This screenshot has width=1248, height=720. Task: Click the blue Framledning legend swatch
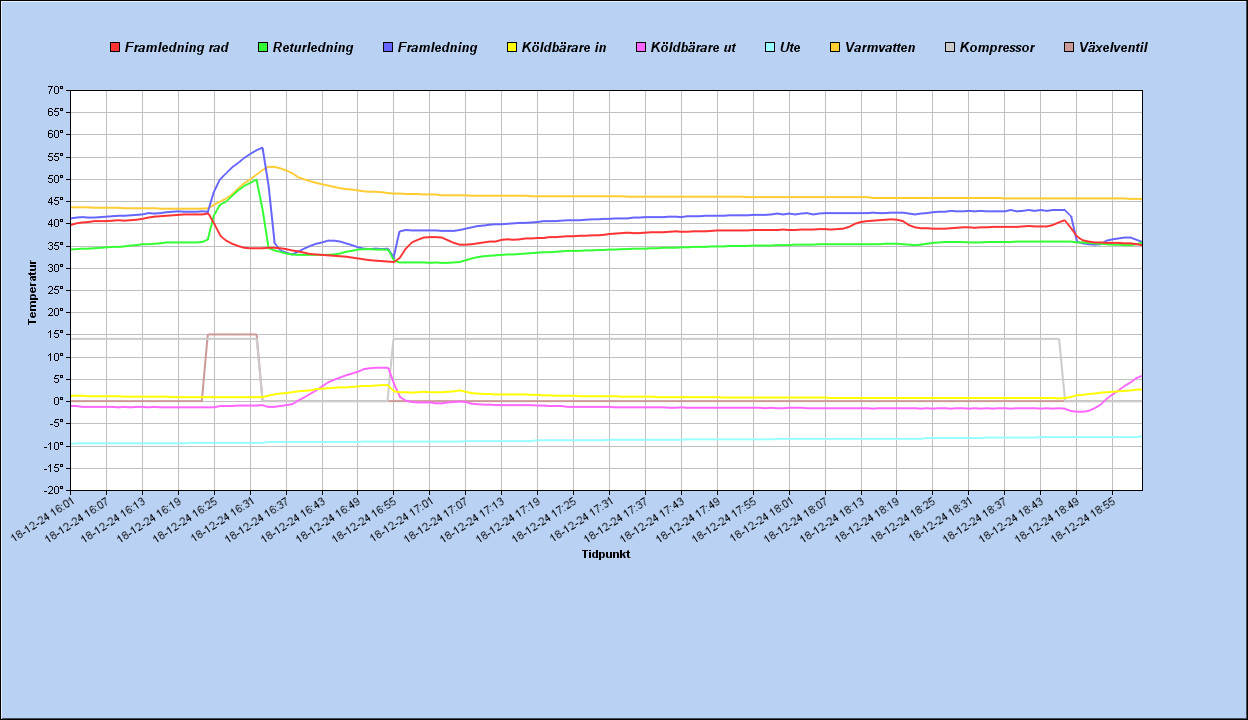pos(389,47)
